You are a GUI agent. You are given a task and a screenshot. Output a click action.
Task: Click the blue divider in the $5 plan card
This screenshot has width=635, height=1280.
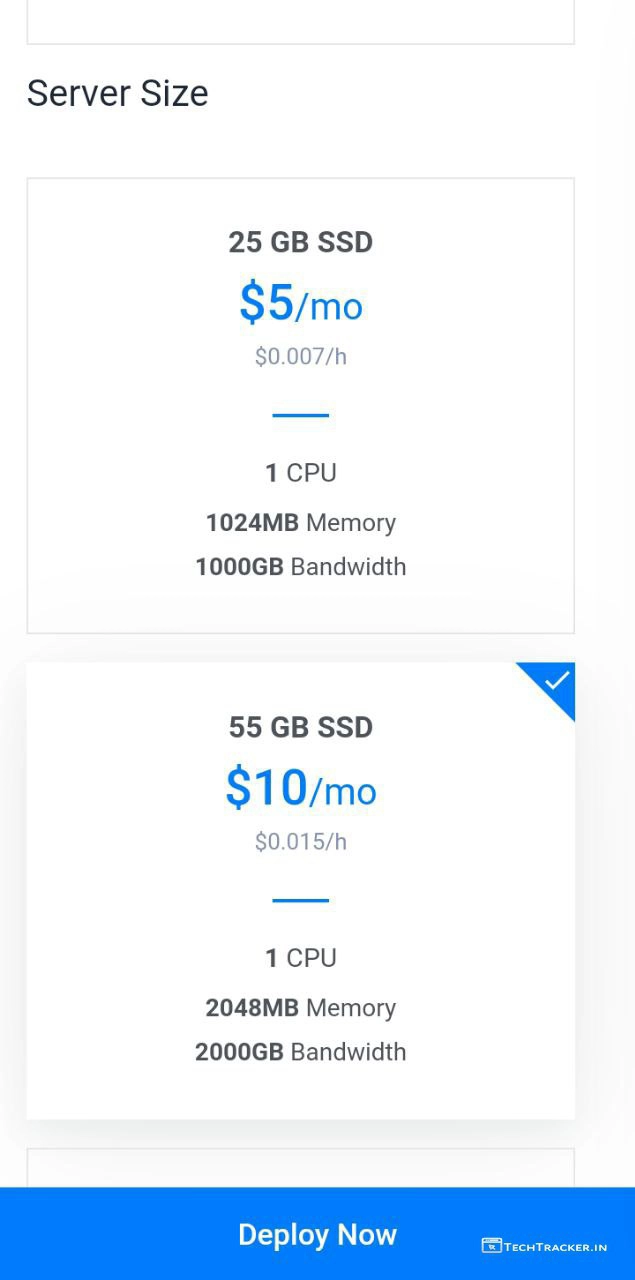point(300,415)
